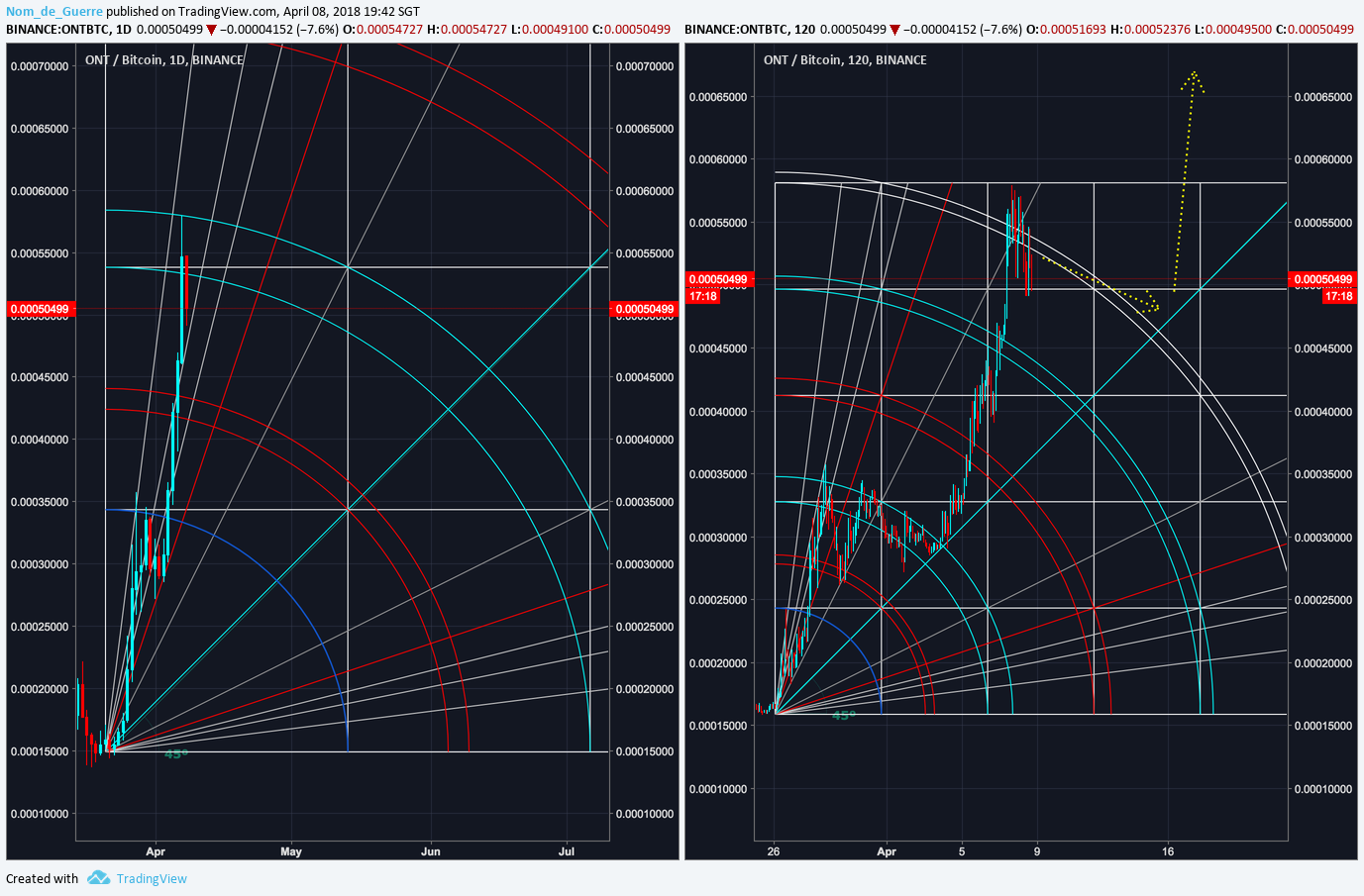Click the H:0.00052376 high value in right header
The height and width of the screenshot is (896, 1364).
(1150, 29)
